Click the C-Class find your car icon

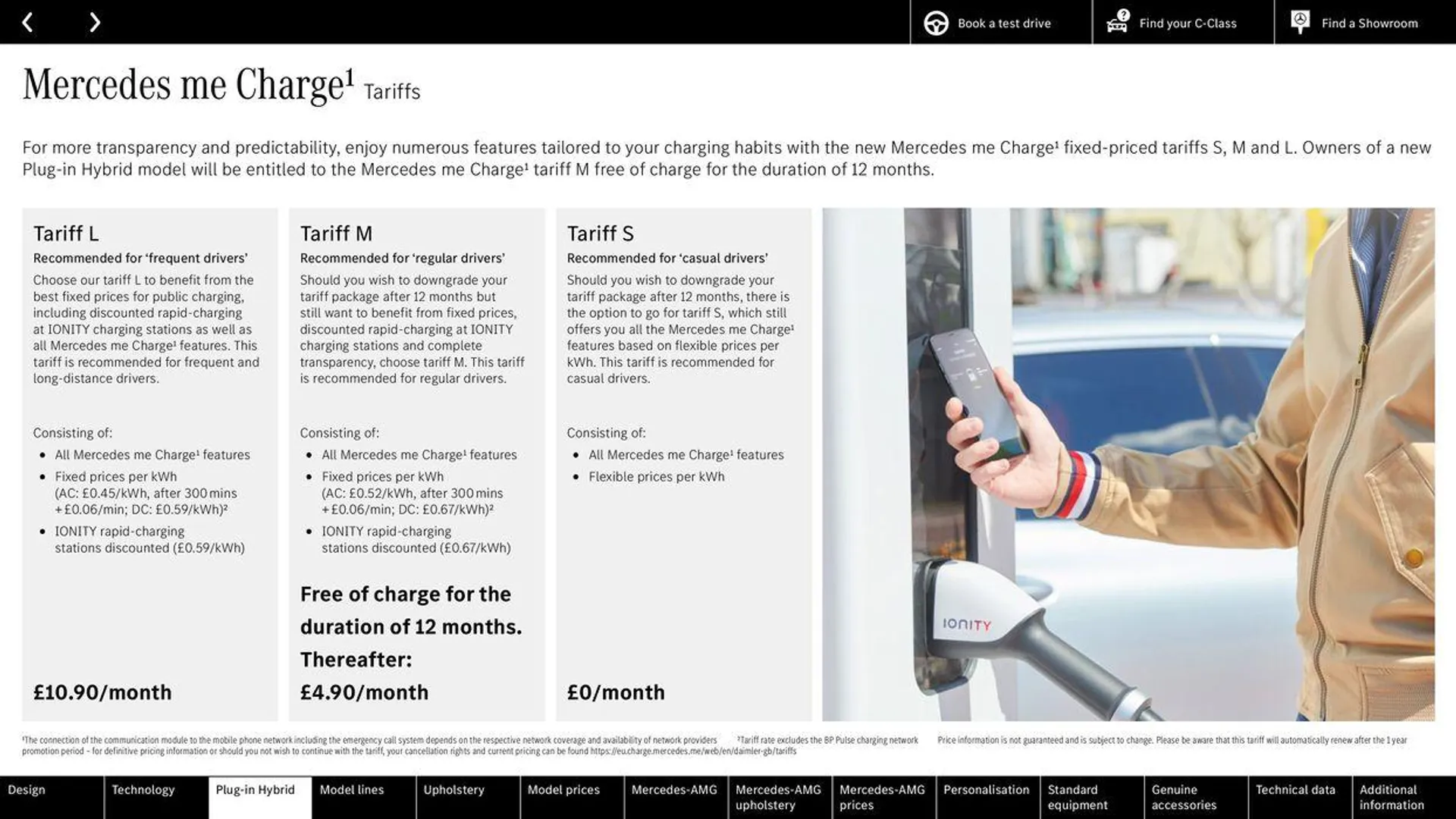[1117, 22]
